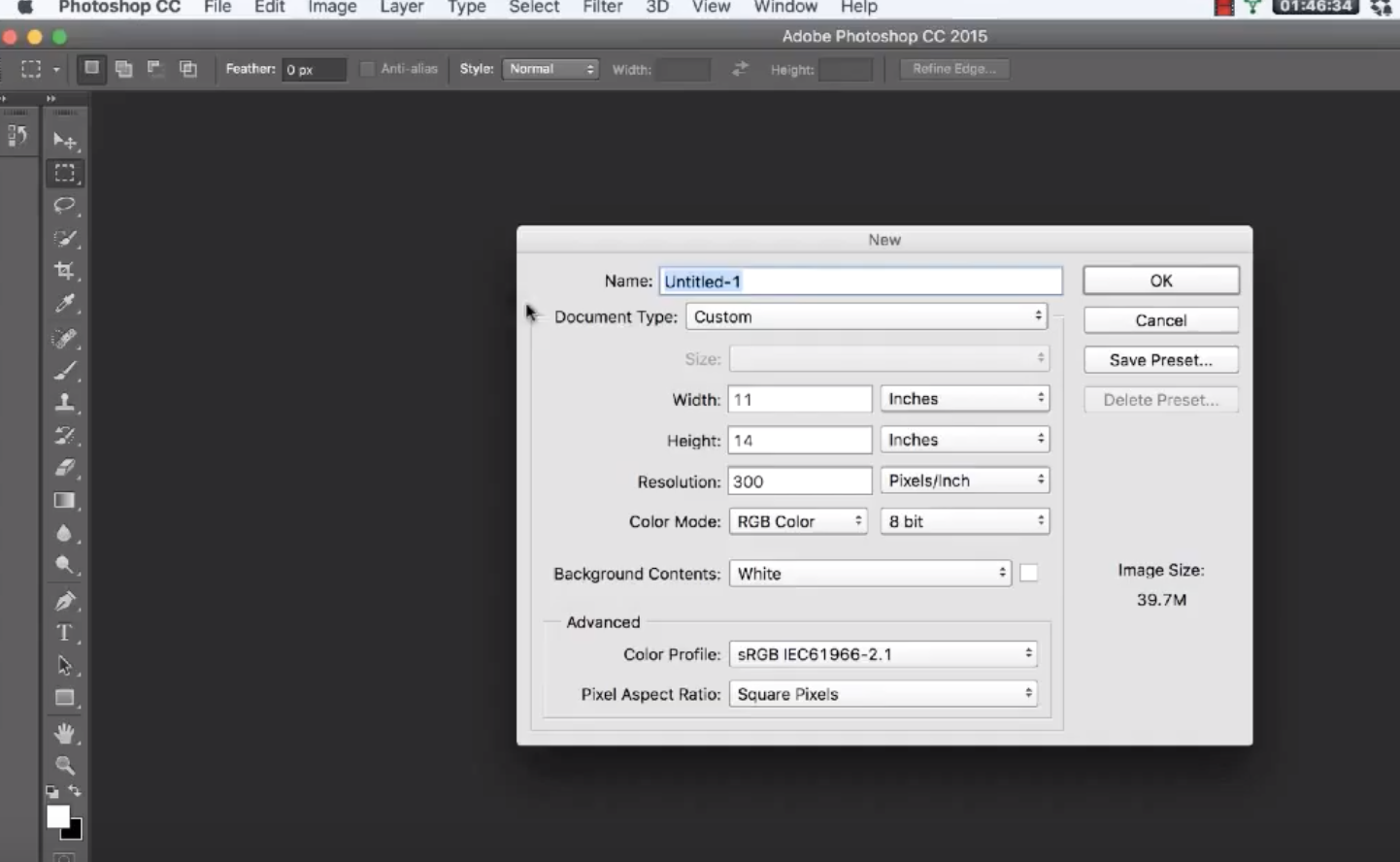Select the Eraser tool
The height and width of the screenshot is (862, 1400).
[65, 468]
